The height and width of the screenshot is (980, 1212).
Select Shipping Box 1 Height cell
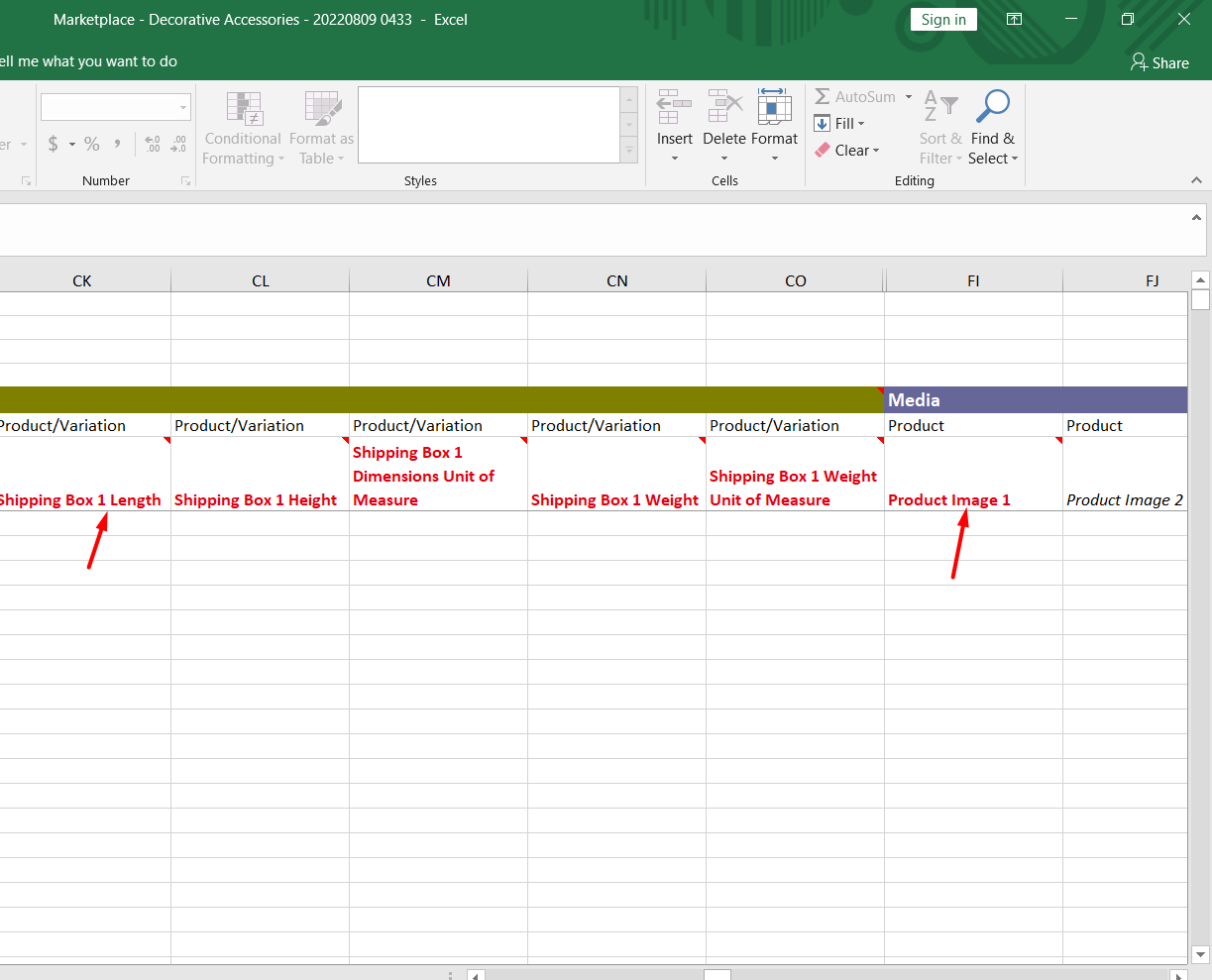pyautogui.click(x=261, y=475)
